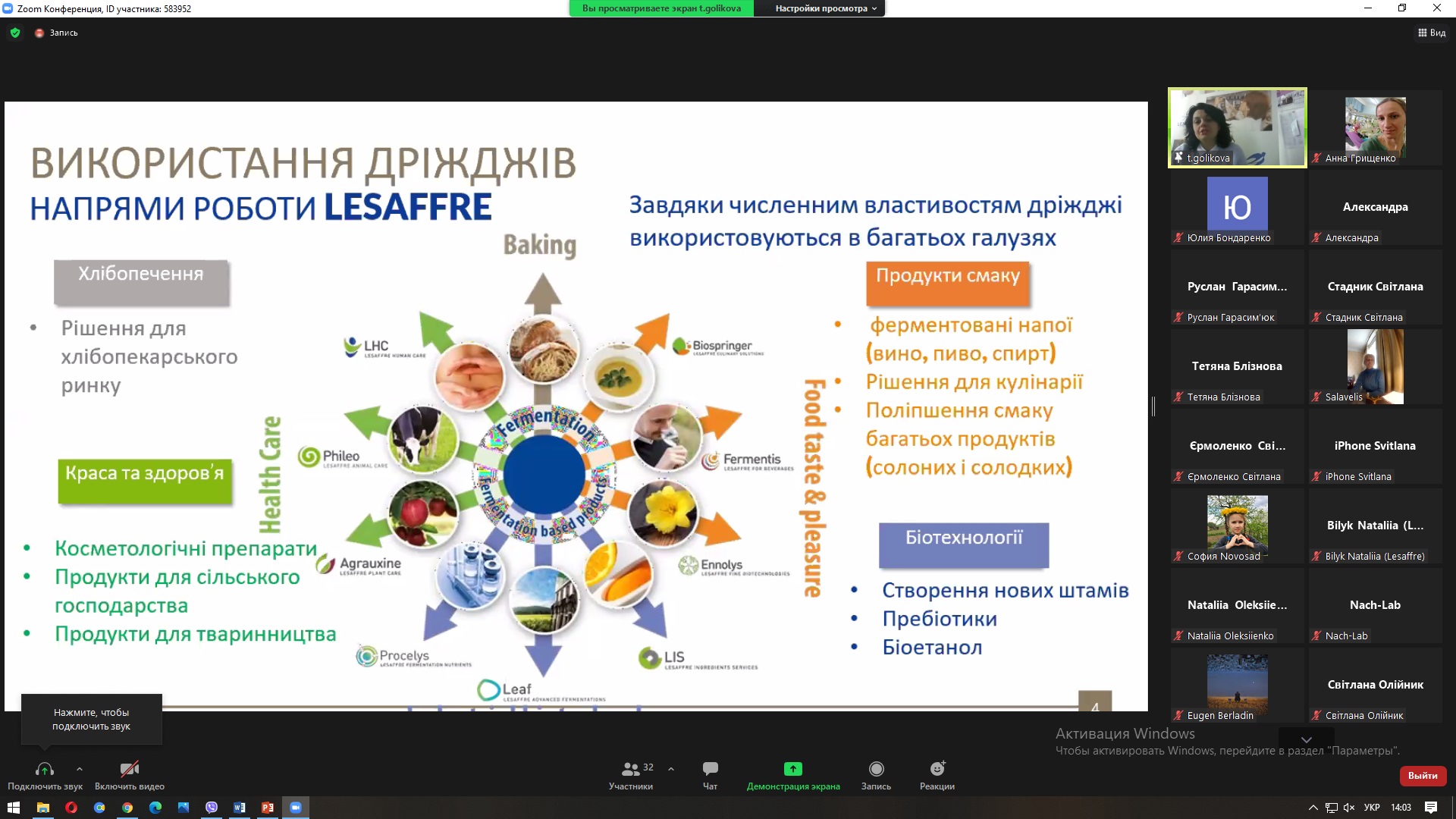1456x819 pixels.
Task: Click the red Выйти button
Action: point(1423,775)
